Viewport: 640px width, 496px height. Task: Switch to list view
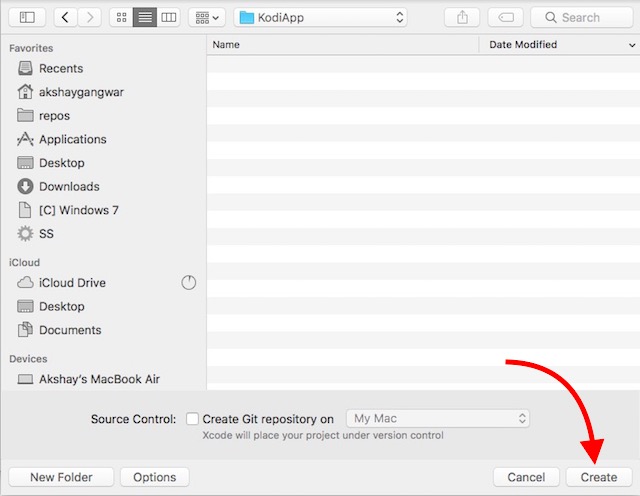145,18
